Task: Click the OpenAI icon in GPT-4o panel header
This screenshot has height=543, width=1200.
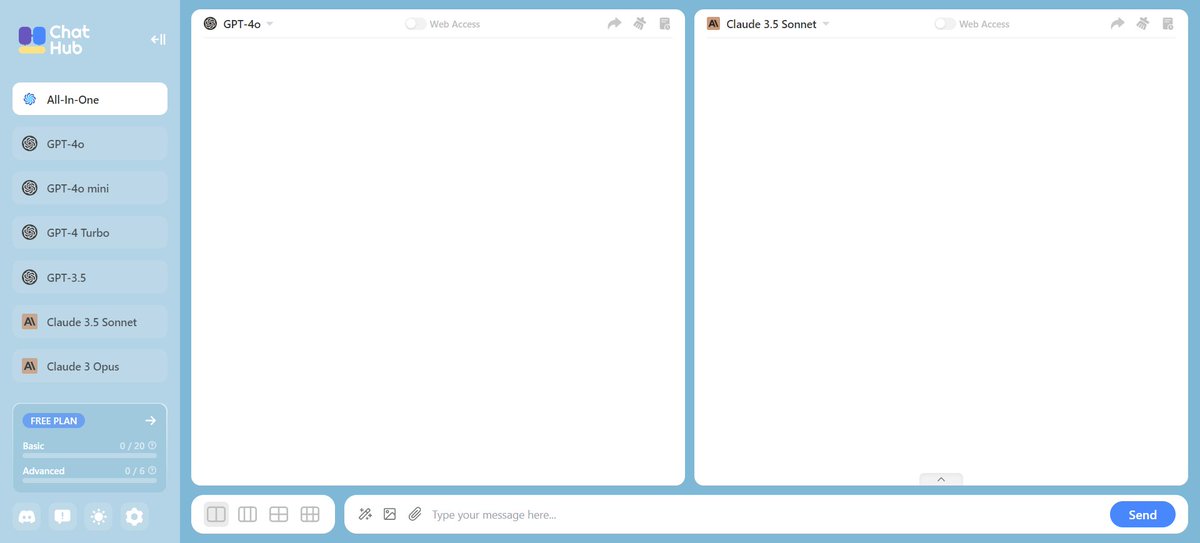Action: coord(210,23)
